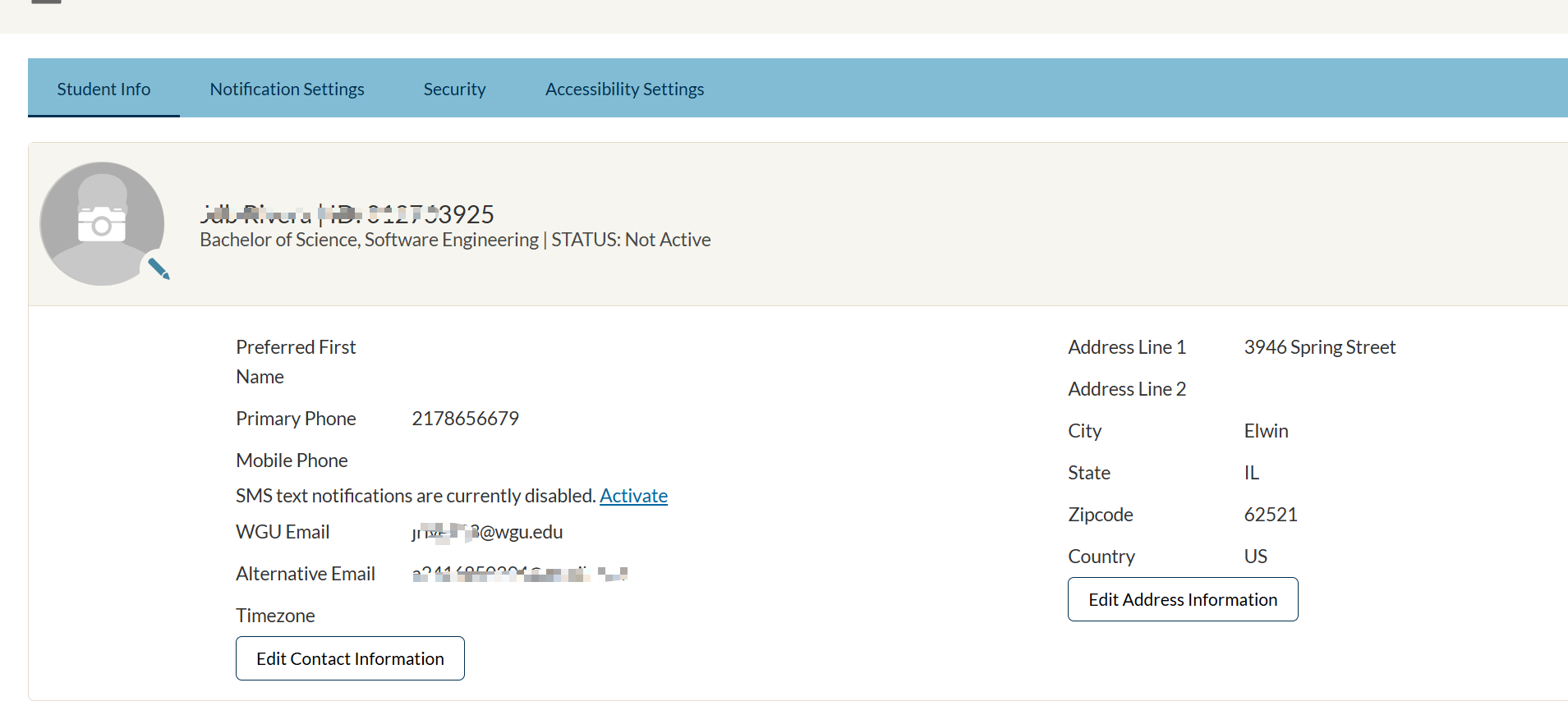Open the Notification Settings tab

pos(287,89)
